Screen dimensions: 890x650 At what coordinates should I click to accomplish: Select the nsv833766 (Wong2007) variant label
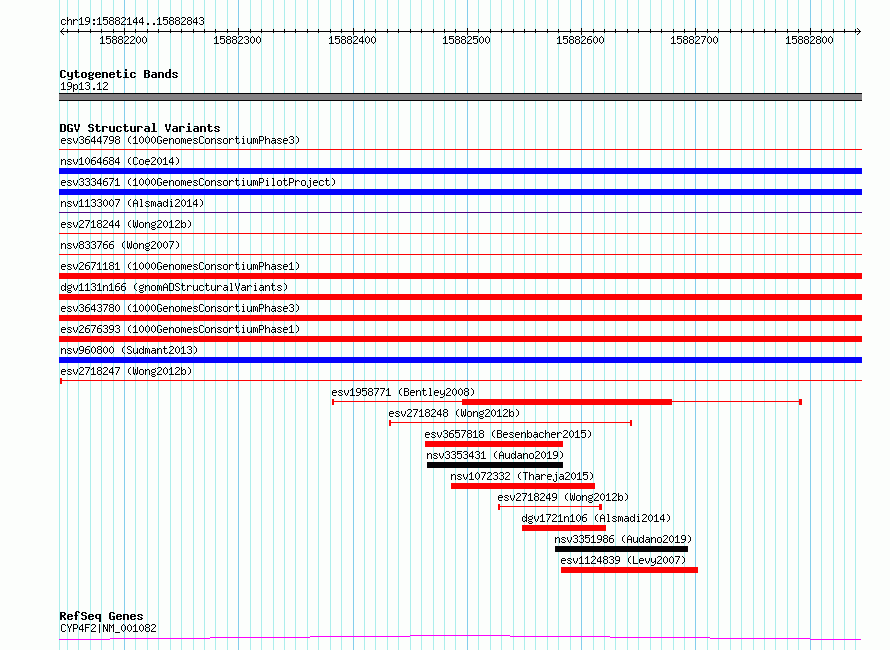coord(120,245)
